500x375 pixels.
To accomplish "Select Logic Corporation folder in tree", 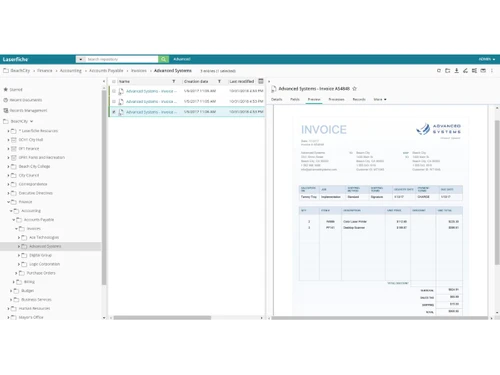I will coord(44,264).
